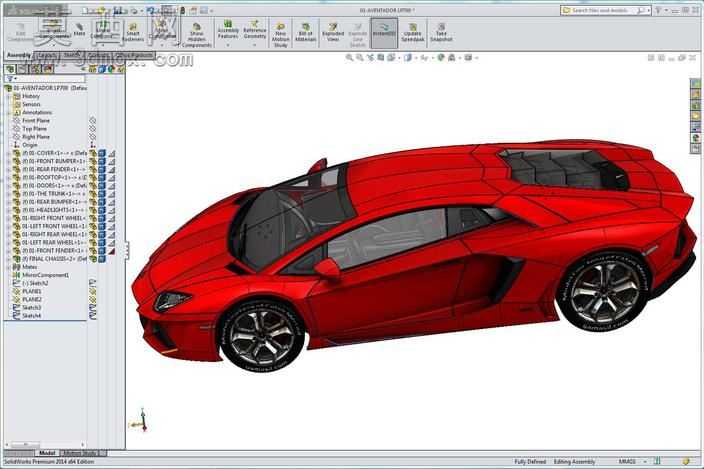This screenshot has width=704, height=469.
Task: Click Edit Appearance icon
Action: pos(441,57)
